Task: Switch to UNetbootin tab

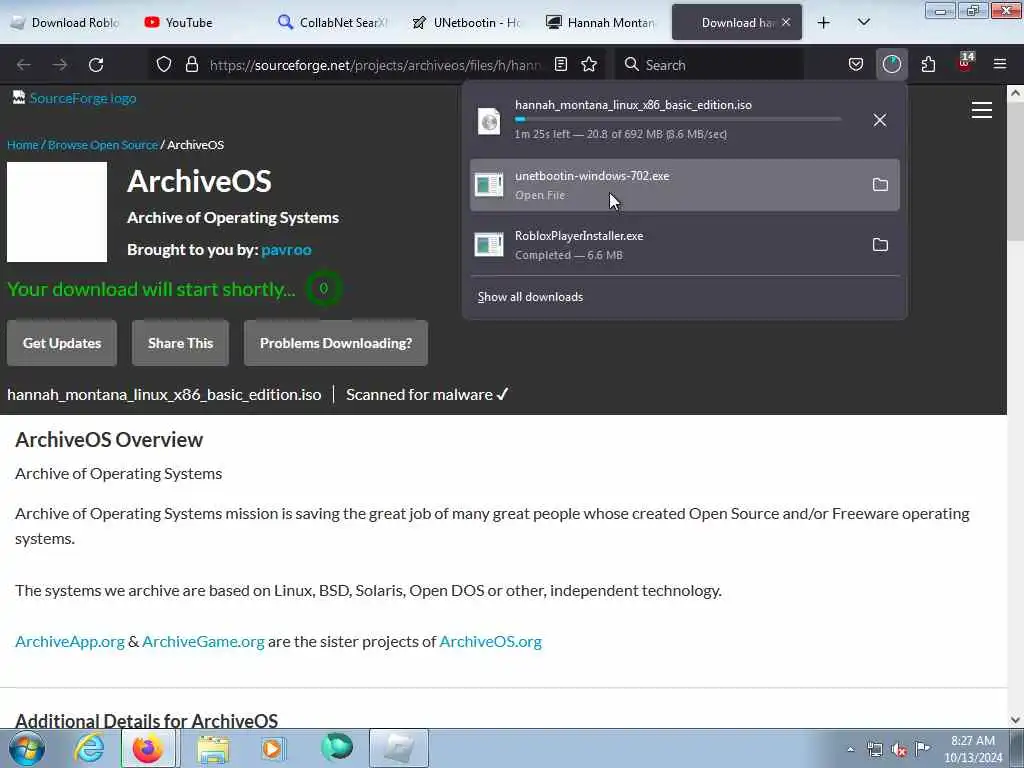Action: [467, 23]
